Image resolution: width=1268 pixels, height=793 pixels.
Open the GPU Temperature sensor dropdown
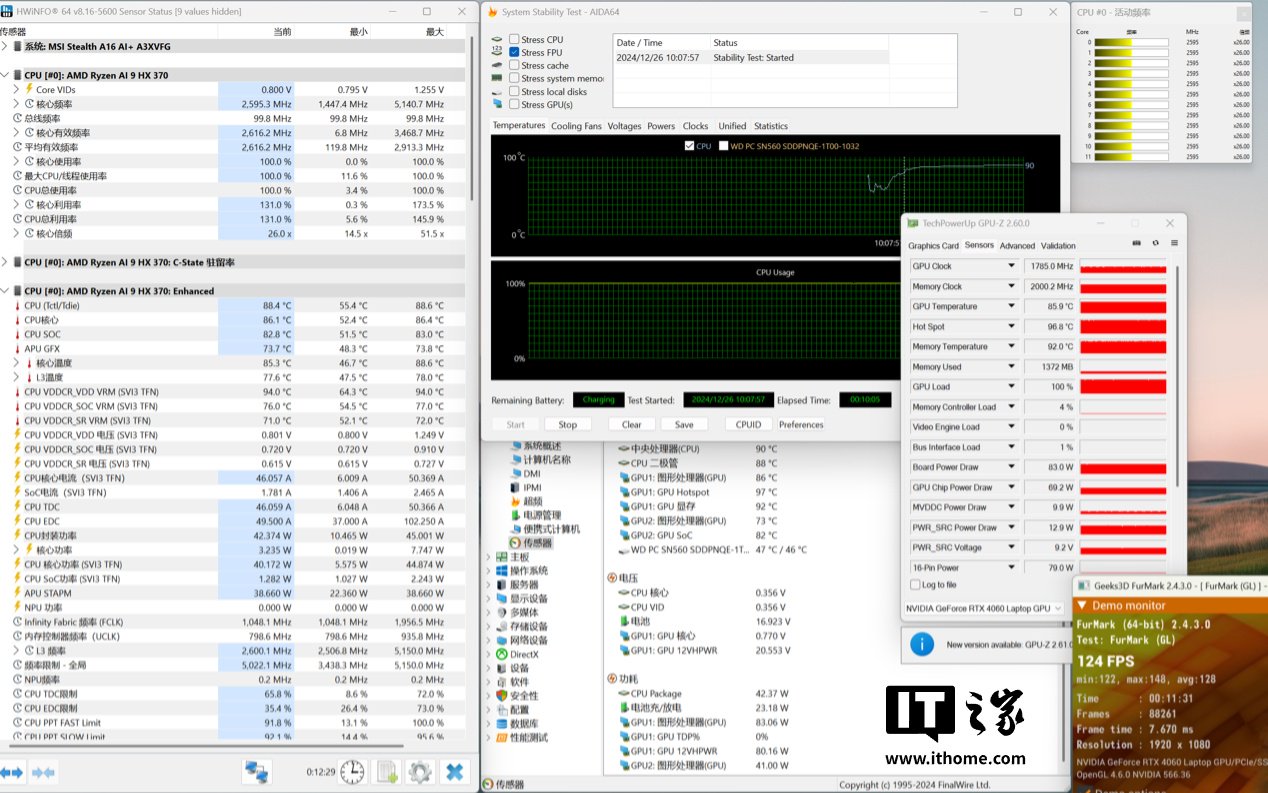click(x=1011, y=307)
